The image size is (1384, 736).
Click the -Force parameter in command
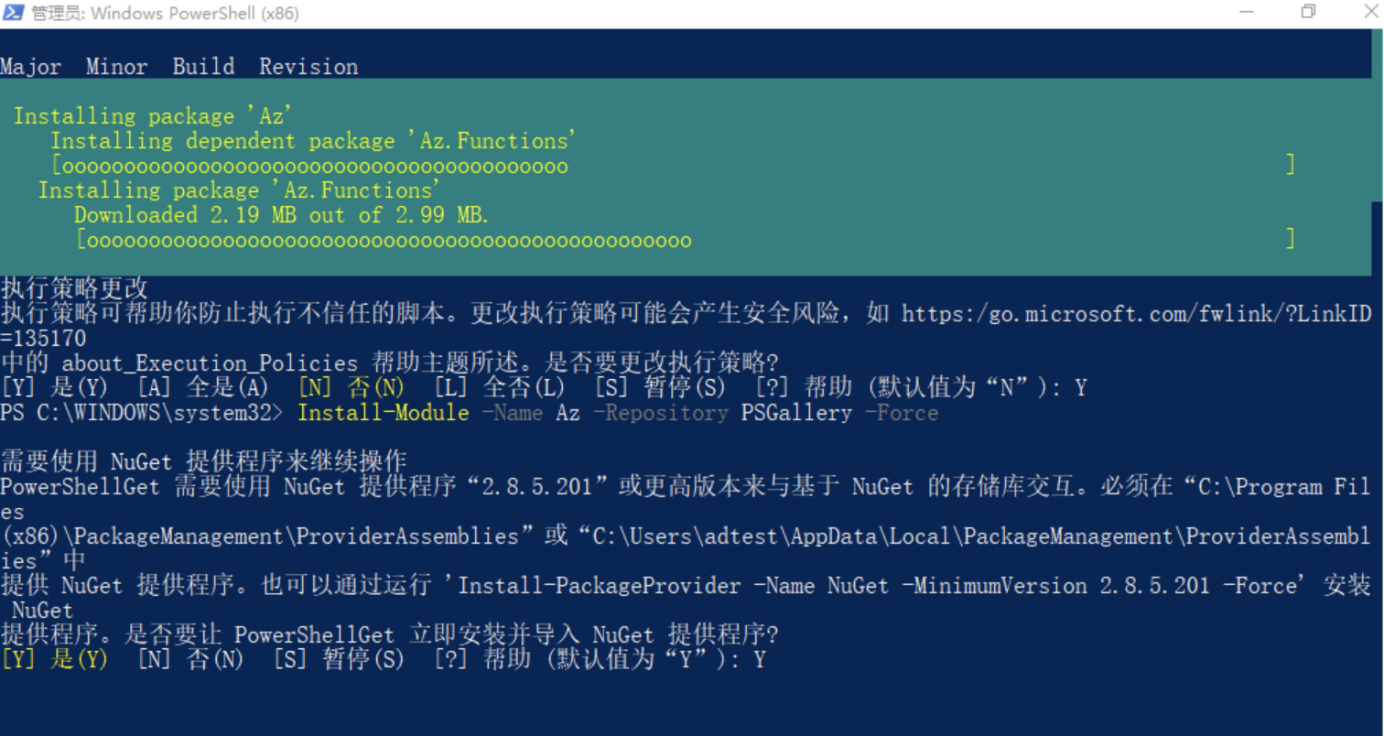pyautogui.click(x=901, y=413)
